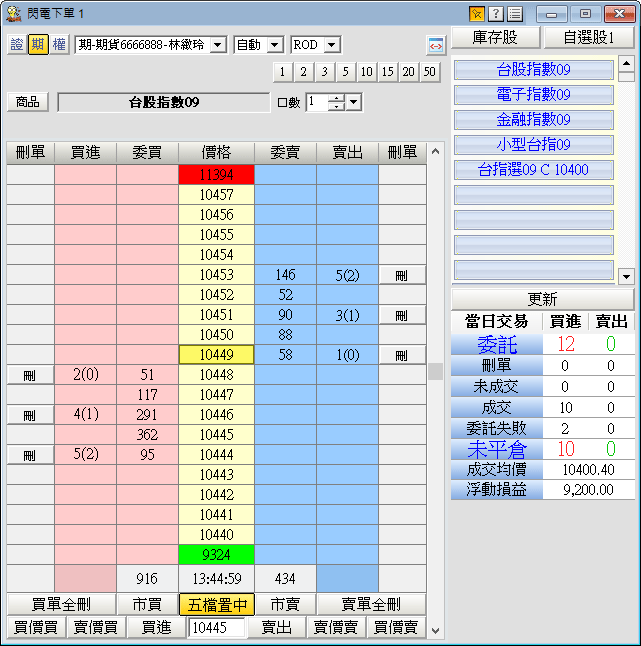
Task: Click the 更新 refresh button
Action: tap(542, 300)
